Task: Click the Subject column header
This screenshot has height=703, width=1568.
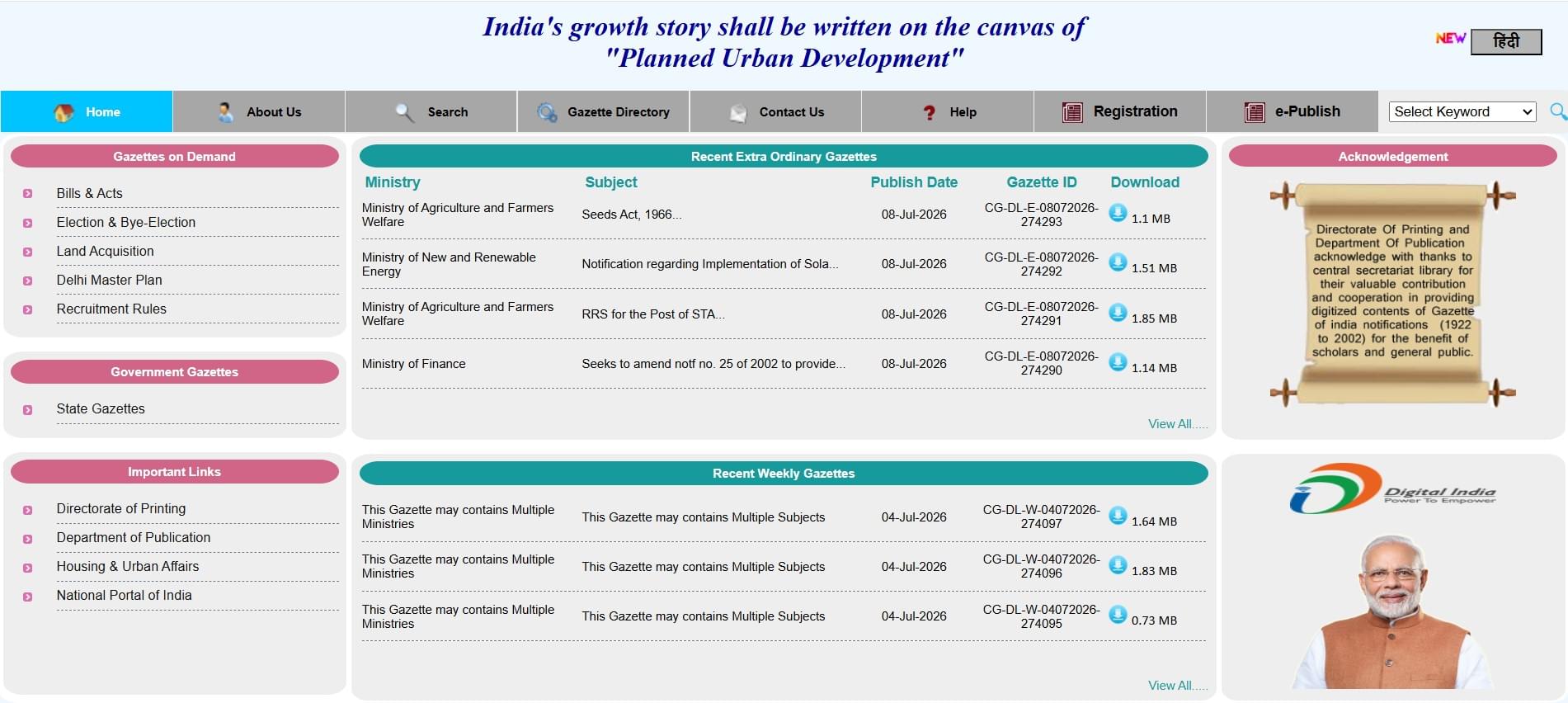Action: (x=611, y=182)
